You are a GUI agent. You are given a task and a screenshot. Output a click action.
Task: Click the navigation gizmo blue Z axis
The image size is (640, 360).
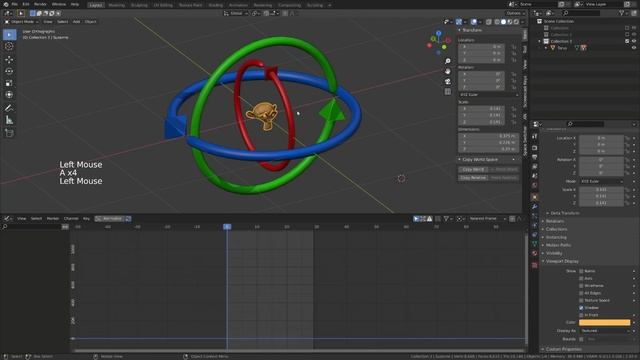tap(438, 33)
